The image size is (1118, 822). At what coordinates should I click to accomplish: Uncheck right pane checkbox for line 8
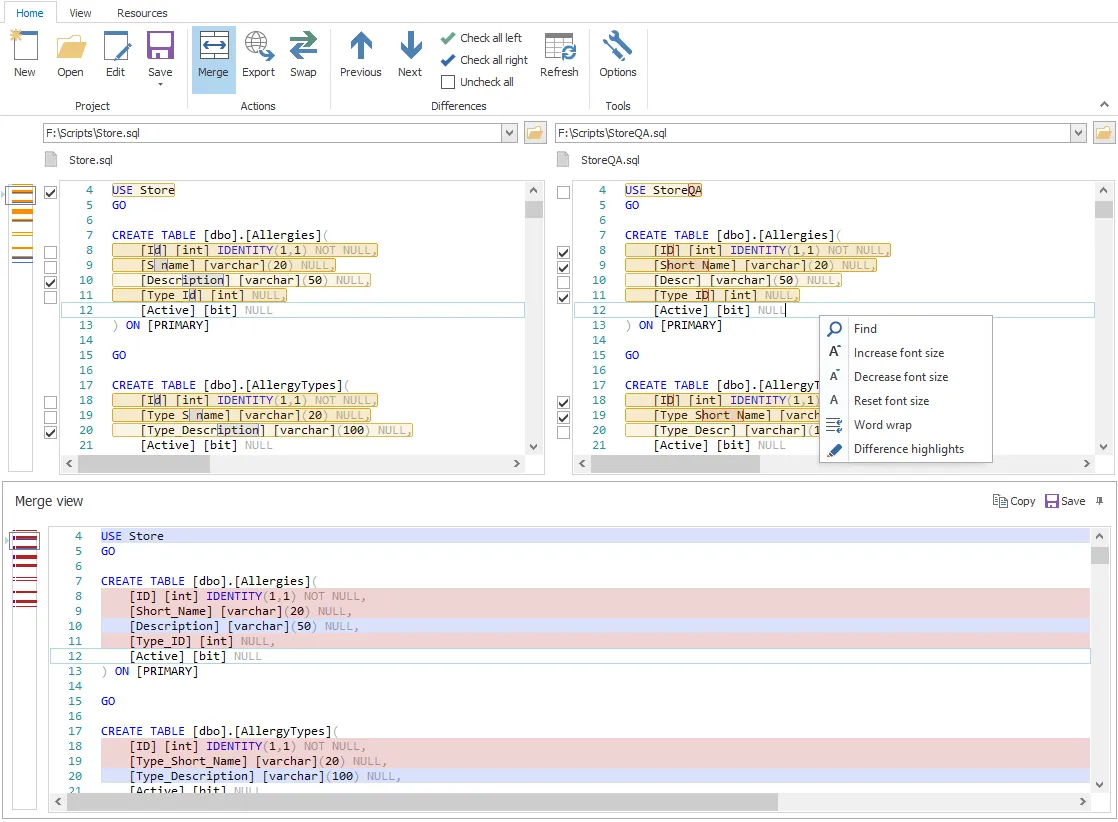point(564,253)
